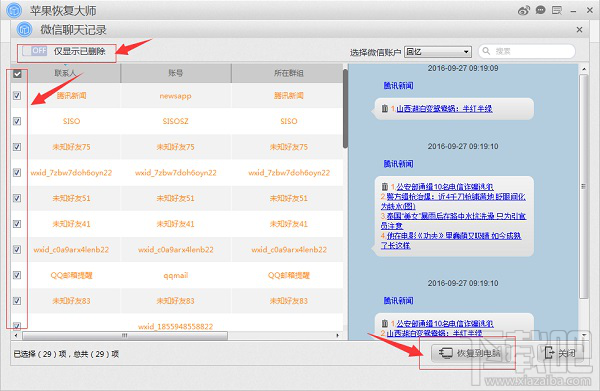Uncheck the wxid_7zbw7doh6oyn22 row checkbox
Screen dimensions: 600x391
[x=17, y=173]
